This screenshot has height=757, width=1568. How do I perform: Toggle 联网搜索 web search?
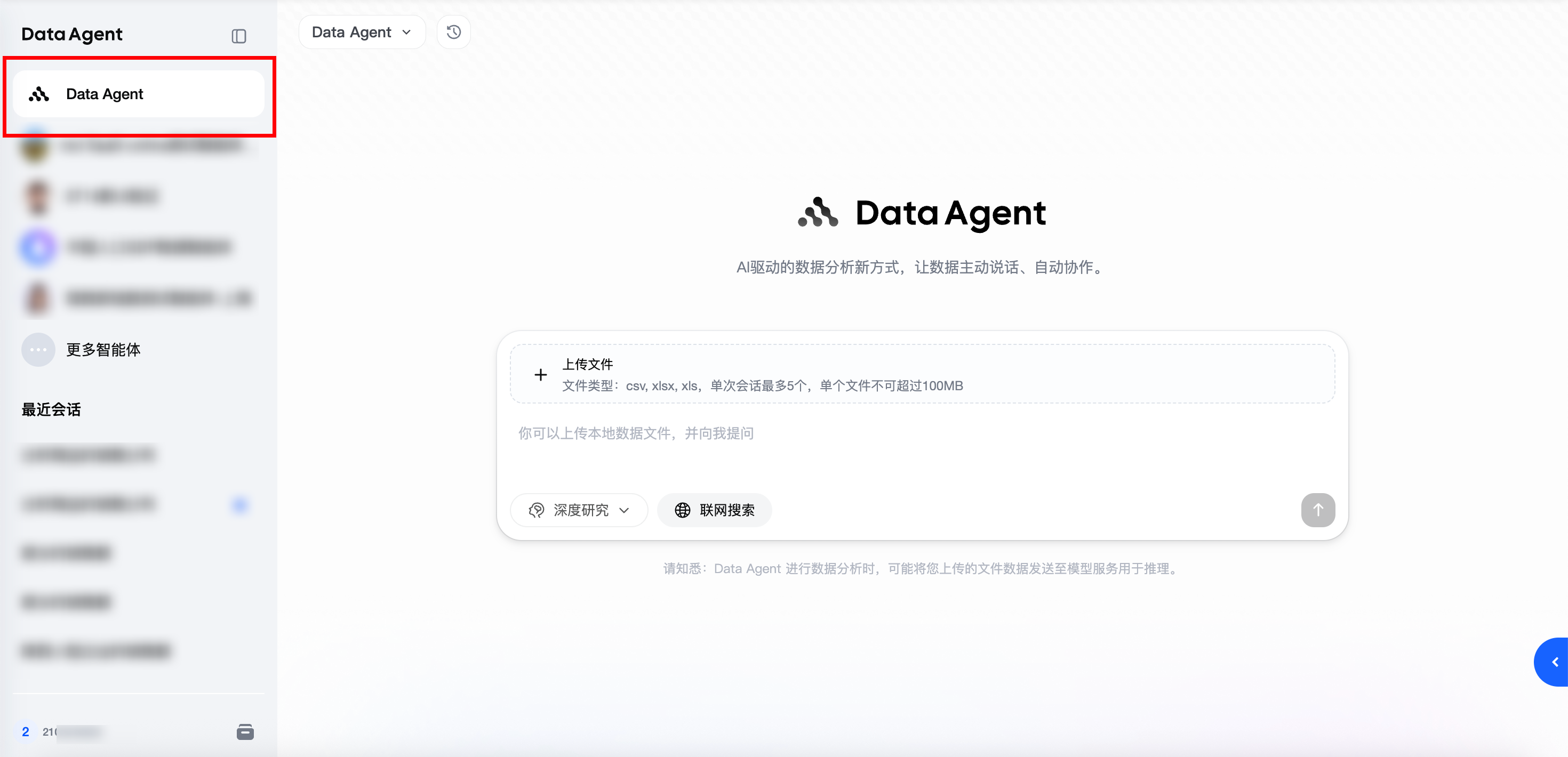point(714,510)
